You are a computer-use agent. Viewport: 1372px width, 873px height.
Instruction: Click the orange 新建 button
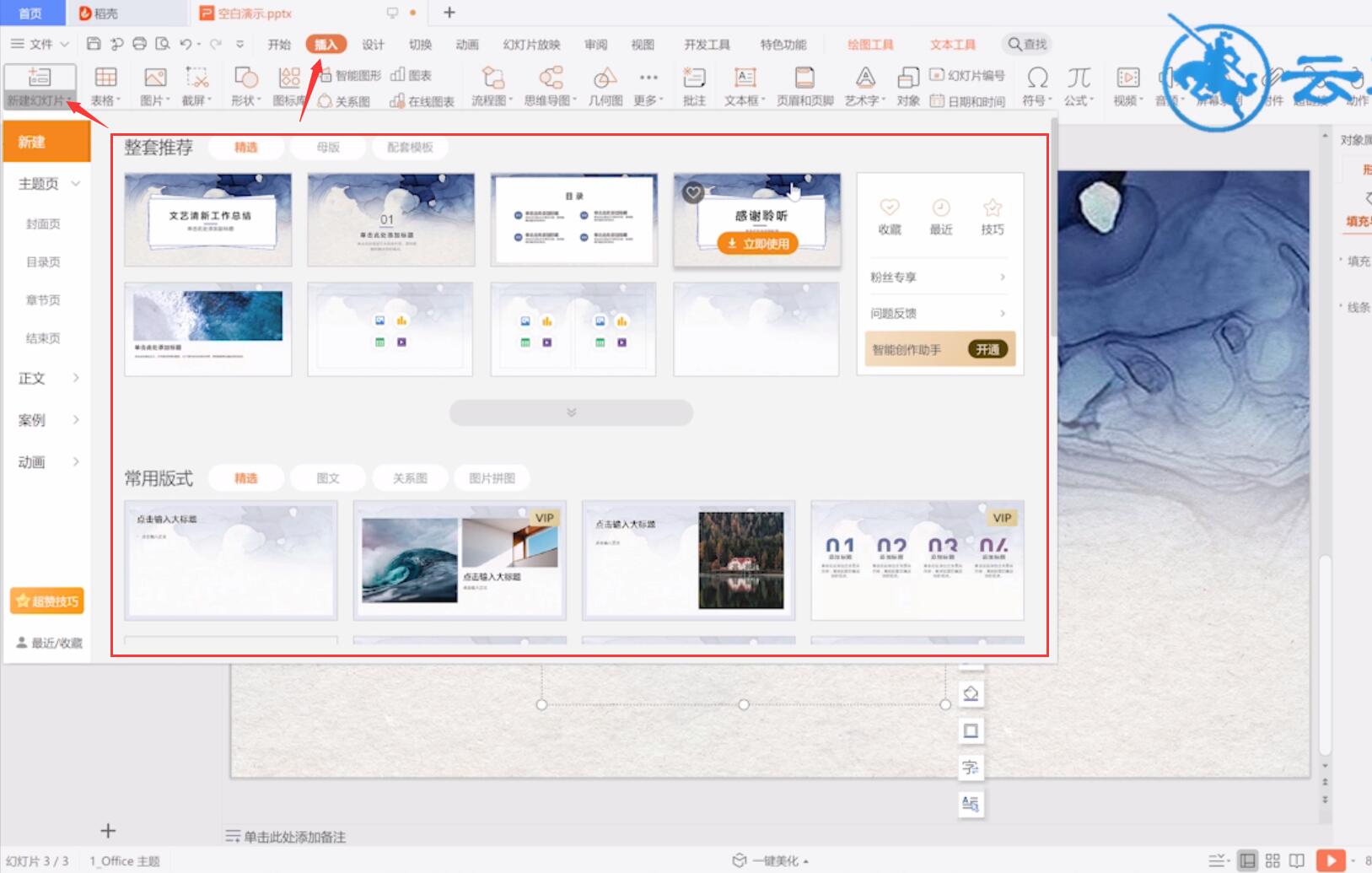47,142
